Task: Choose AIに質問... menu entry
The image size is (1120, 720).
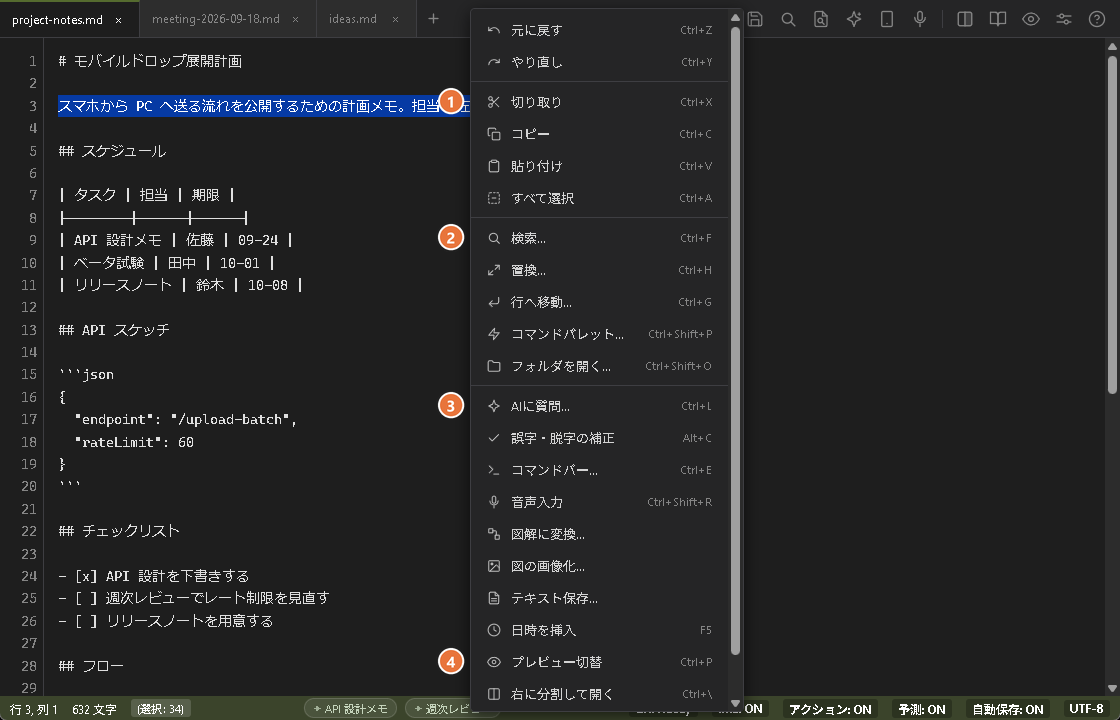Action: (x=599, y=406)
